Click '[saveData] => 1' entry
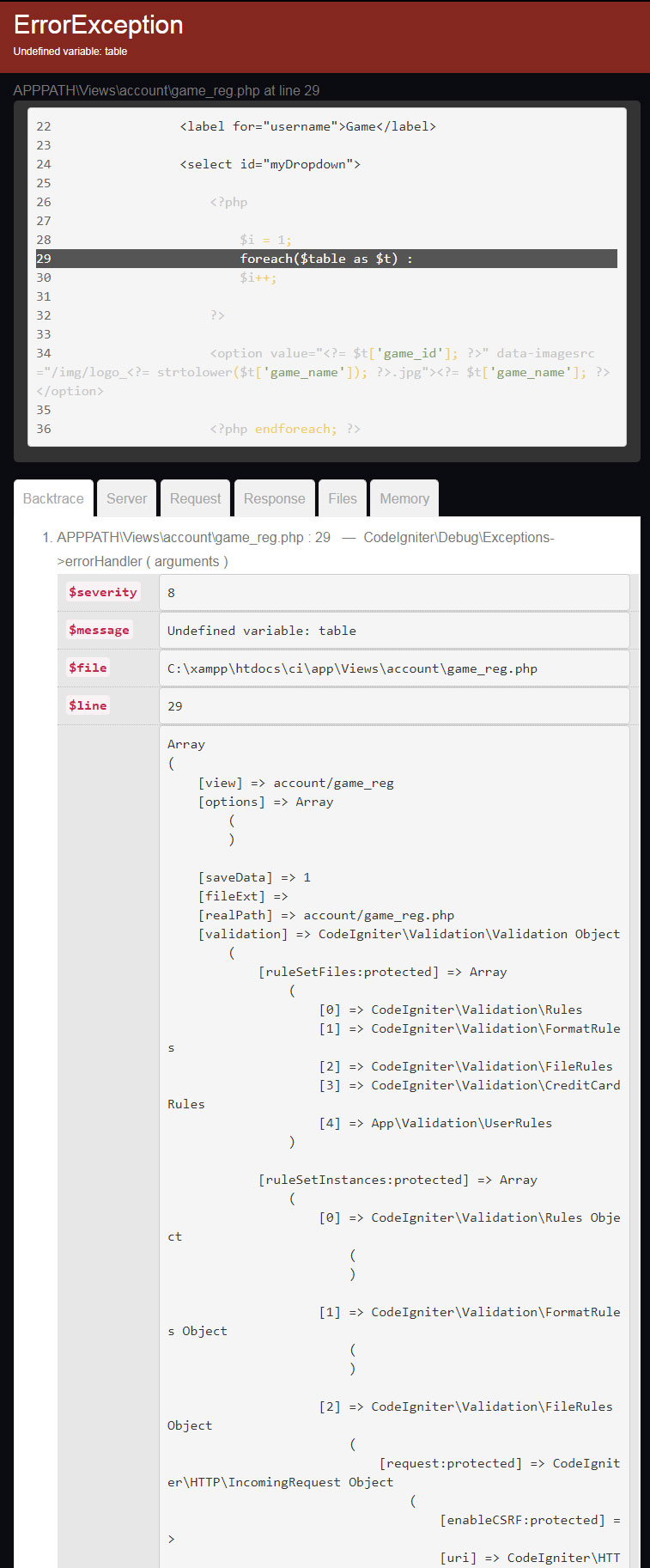Screen dimensions: 650x1568 (254, 877)
